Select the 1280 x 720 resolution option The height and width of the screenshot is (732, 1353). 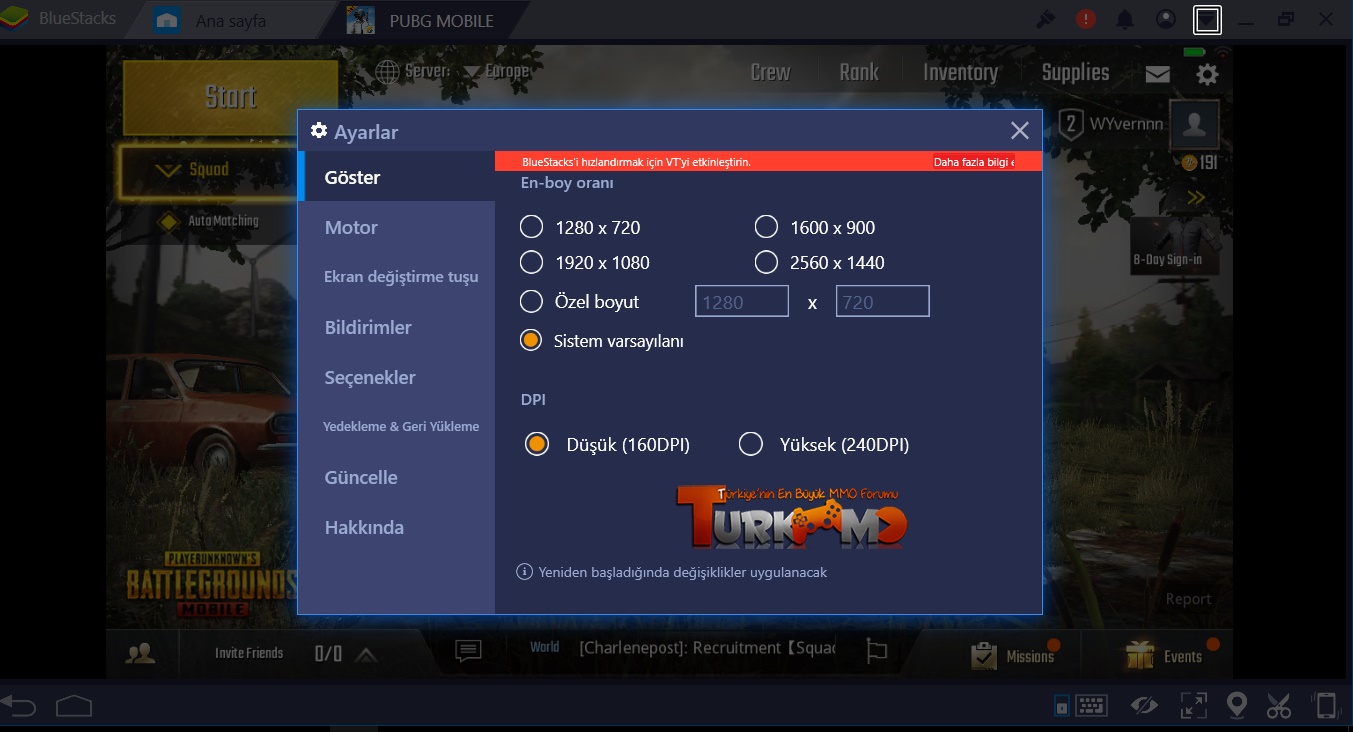click(x=532, y=227)
